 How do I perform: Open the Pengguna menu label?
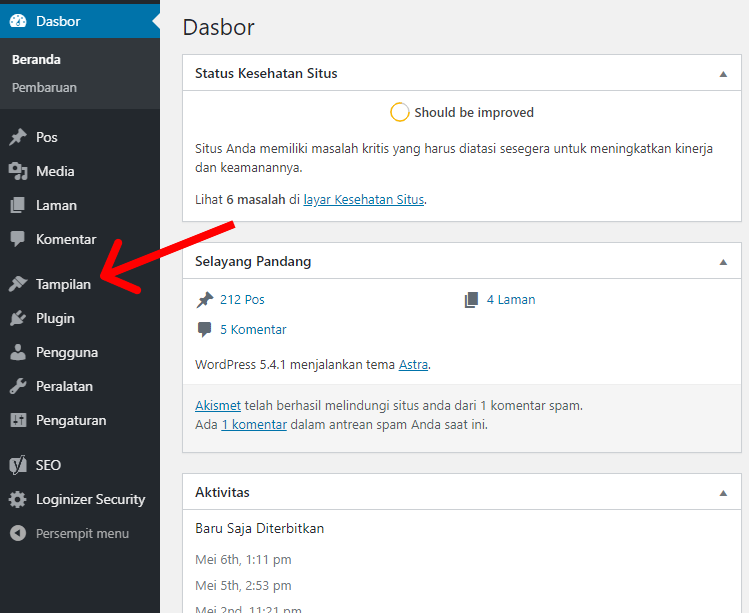pyautogui.click(x=67, y=352)
